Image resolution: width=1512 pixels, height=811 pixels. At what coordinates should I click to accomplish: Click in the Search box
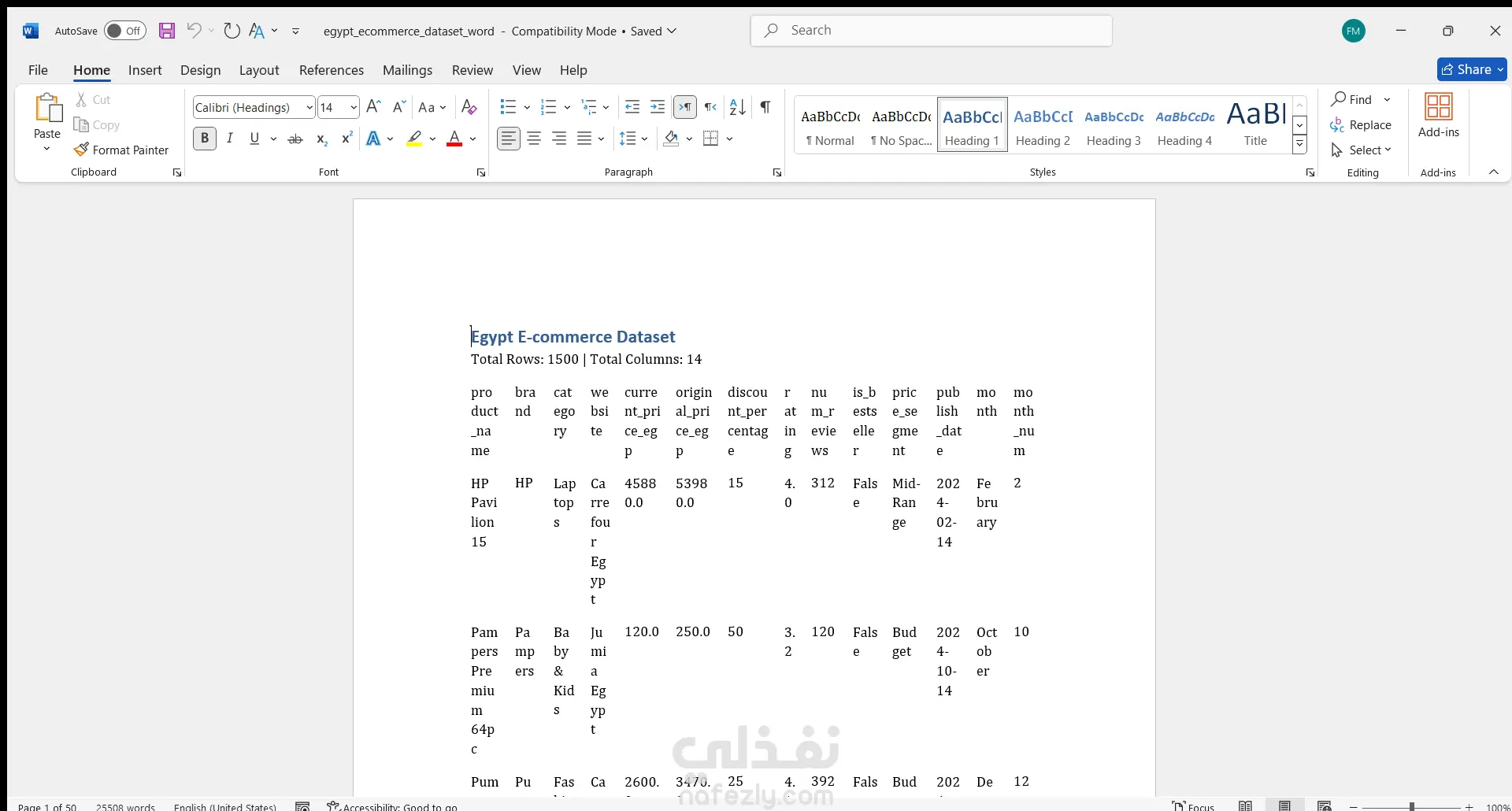pyautogui.click(x=932, y=31)
